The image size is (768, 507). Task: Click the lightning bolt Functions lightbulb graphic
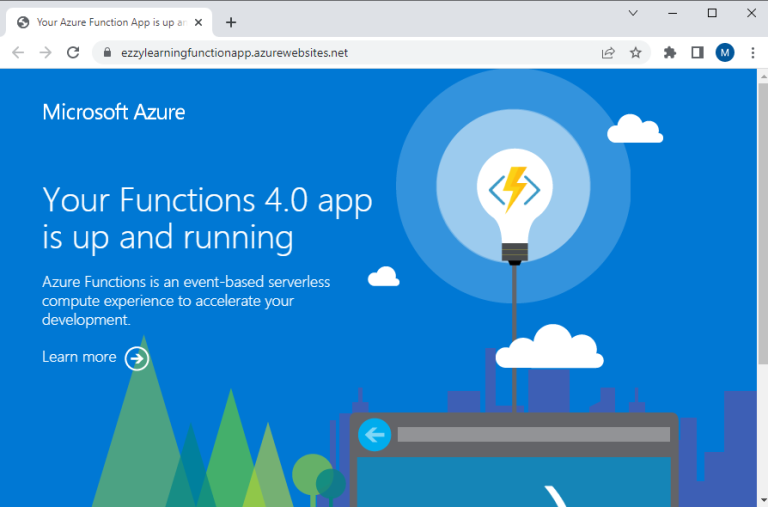514,190
